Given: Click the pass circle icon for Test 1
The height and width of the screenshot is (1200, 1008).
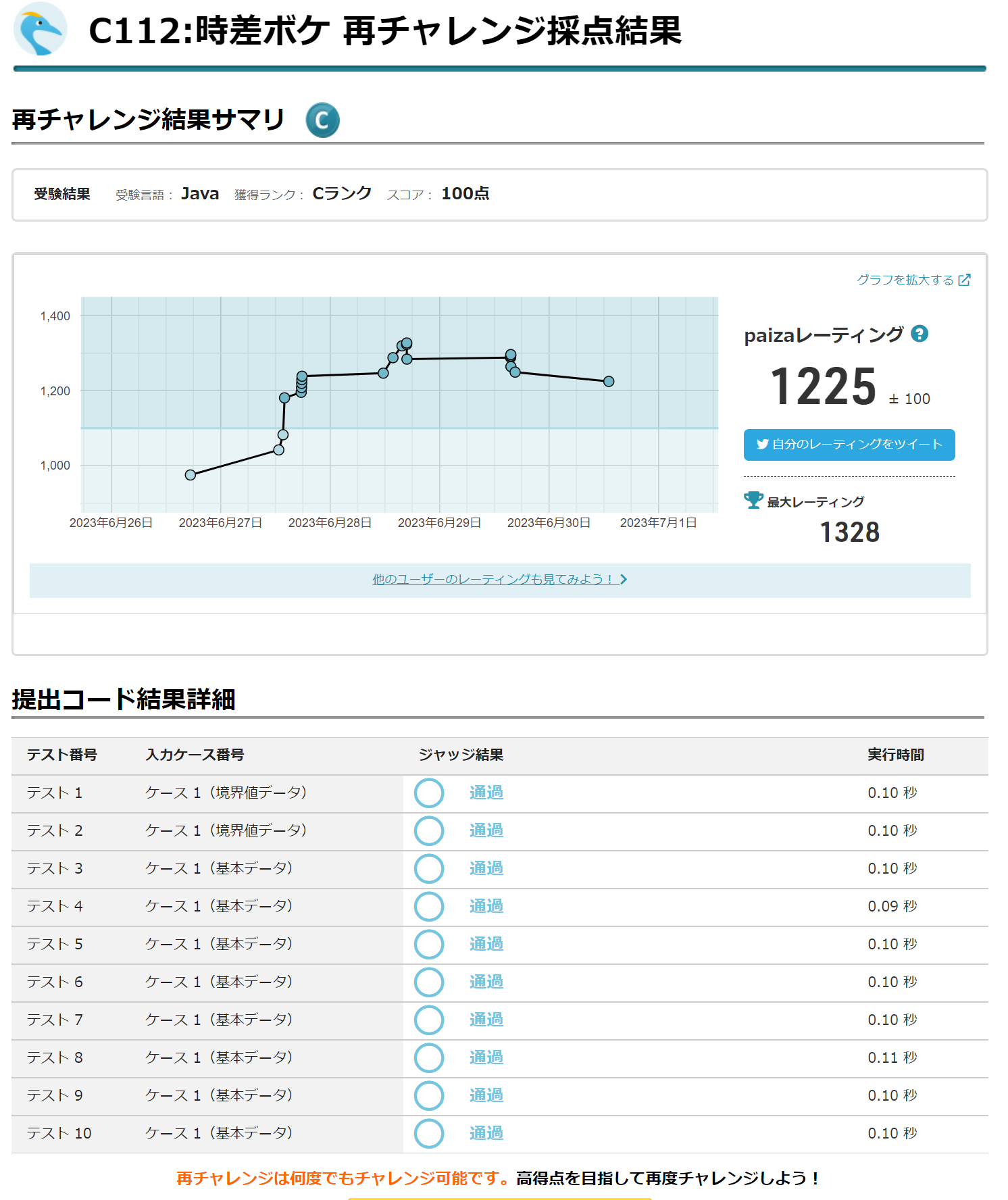Looking at the screenshot, I should (429, 793).
